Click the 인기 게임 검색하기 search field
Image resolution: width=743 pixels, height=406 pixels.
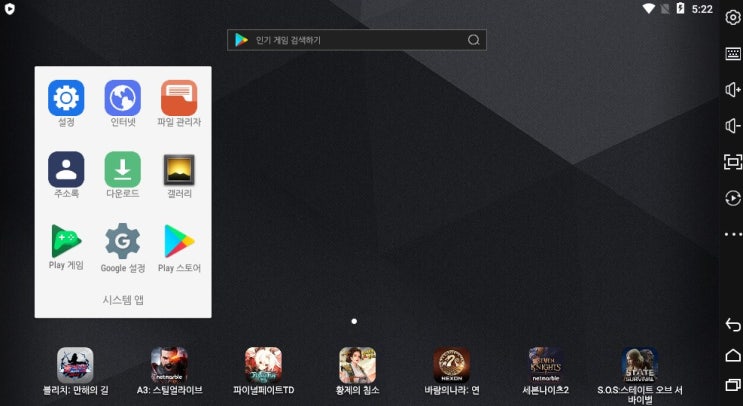point(357,40)
